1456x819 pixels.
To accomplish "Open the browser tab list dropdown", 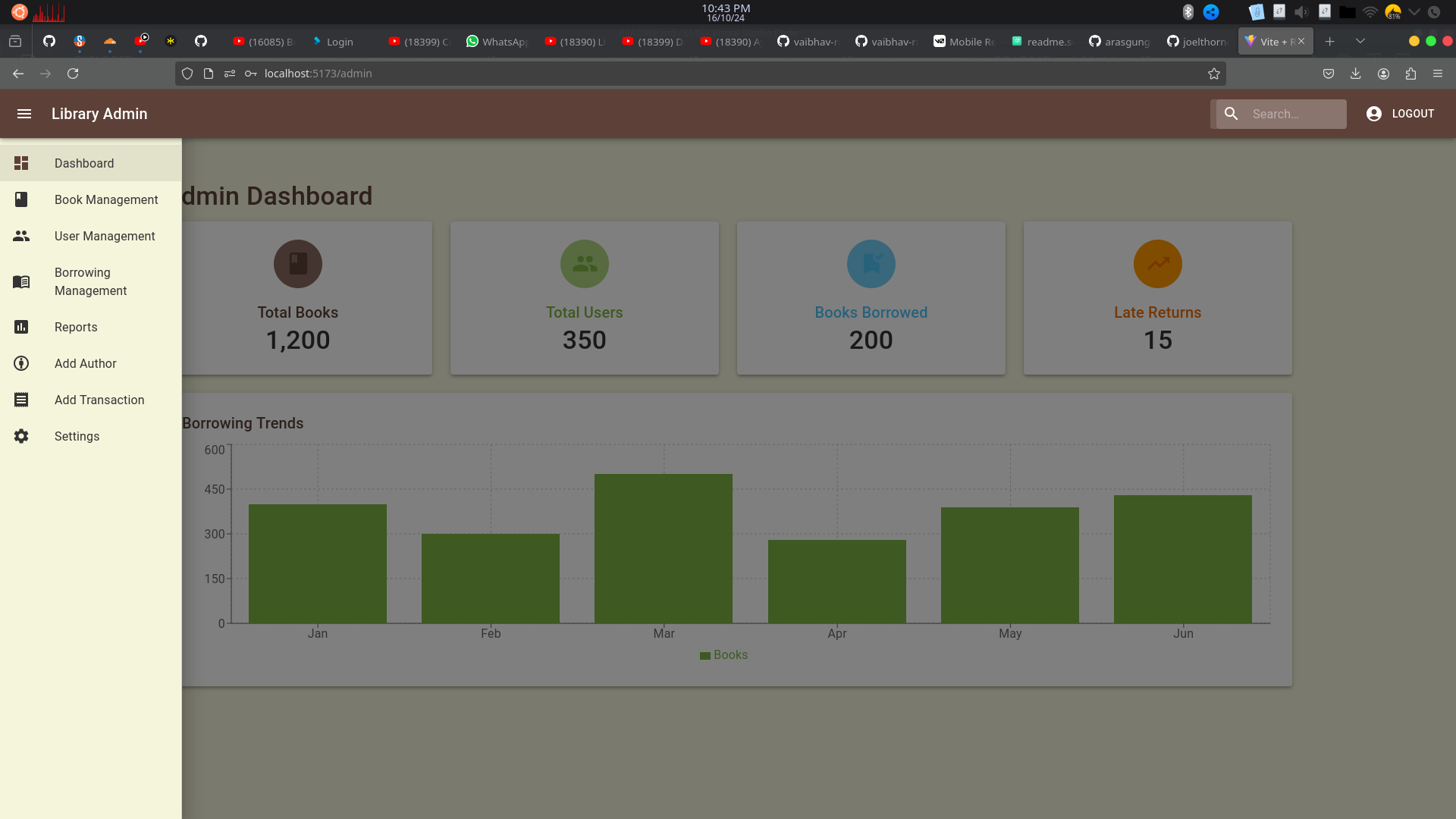I will click(x=1360, y=41).
